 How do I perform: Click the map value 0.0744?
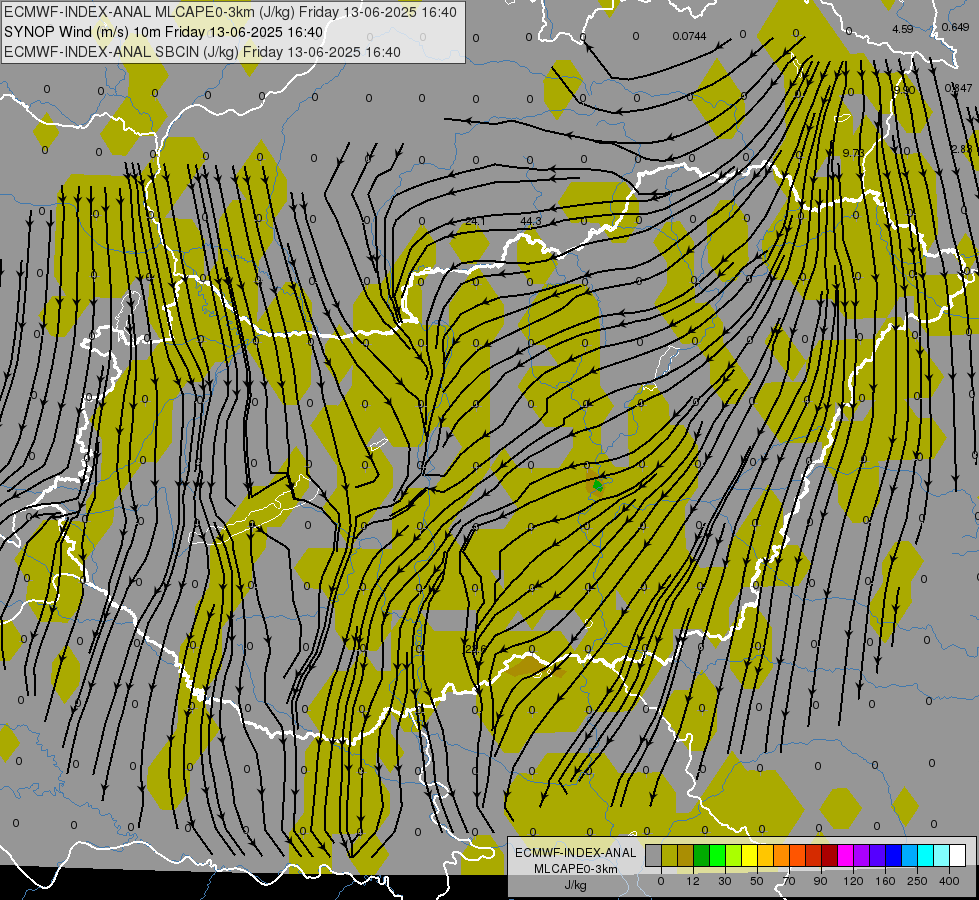[689, 36]
